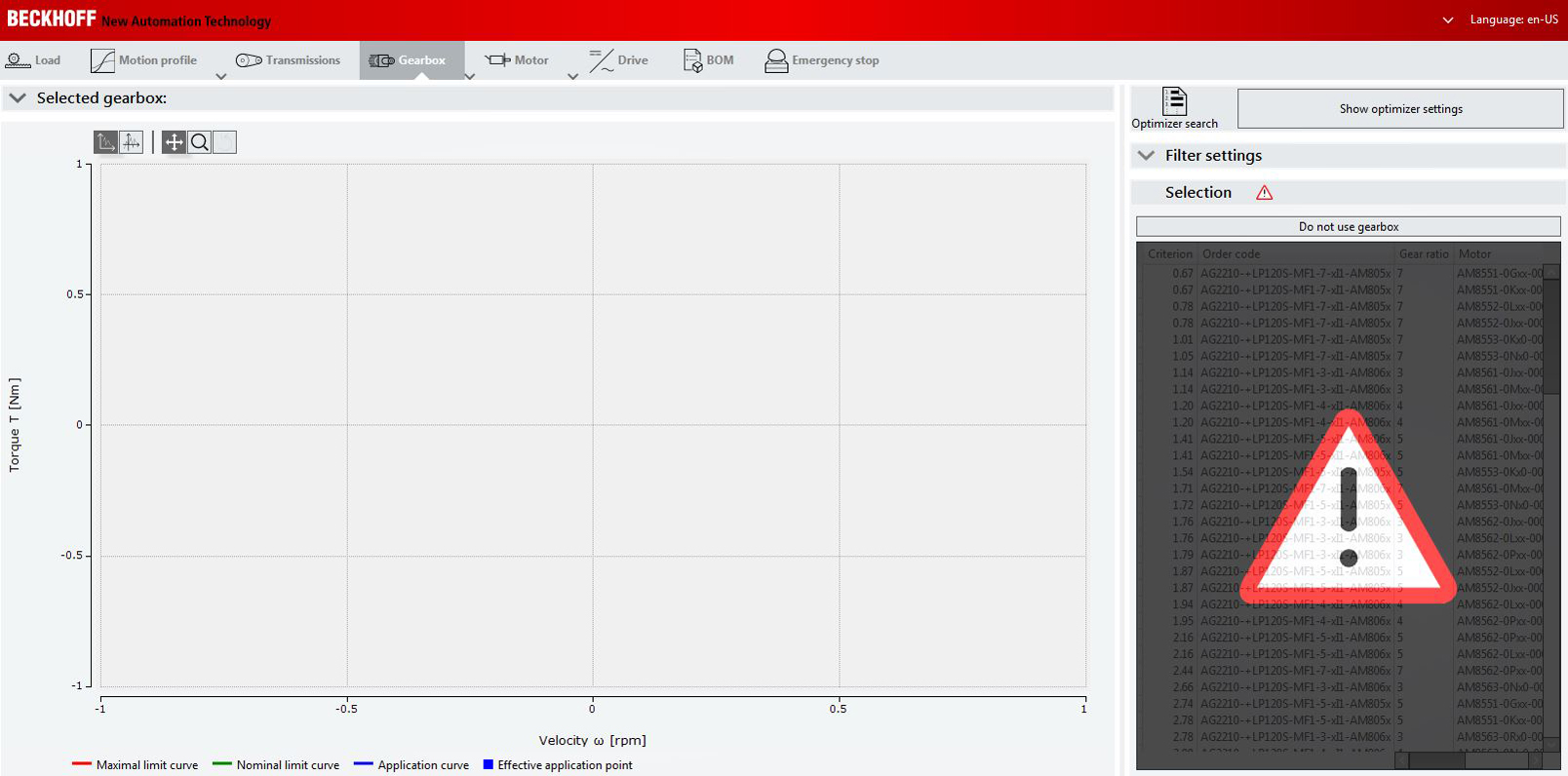Expand the arrow between Motor and Drive
1568x776 pixels.
pyautogui.click(x=572, y=76)
